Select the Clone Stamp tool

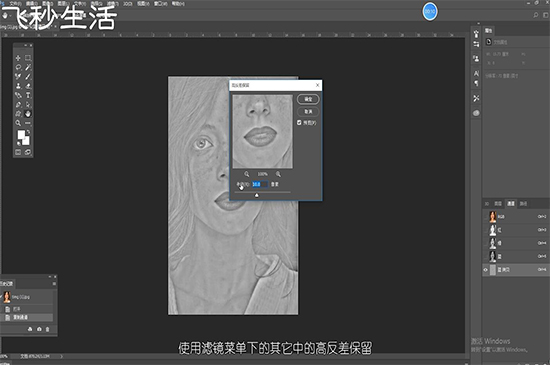click(18, 86)
